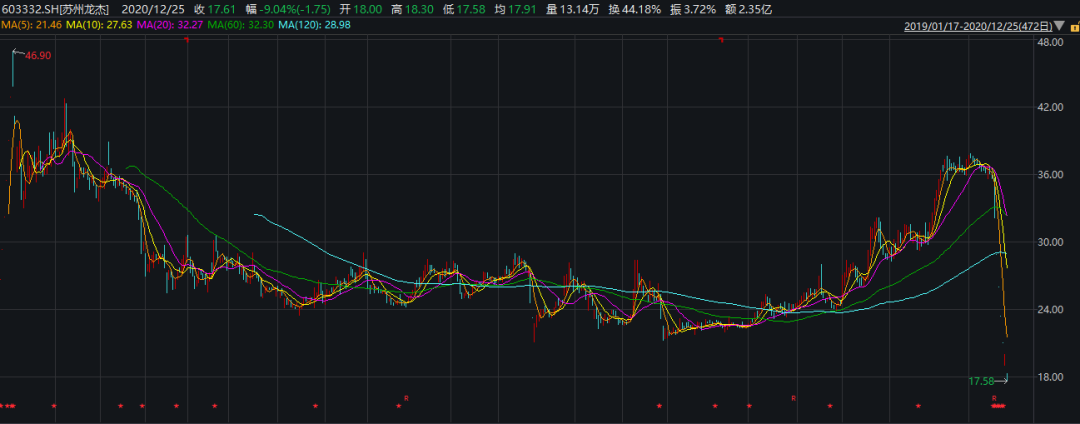This screenshot has height=424, width=1080.
Task: Click the 18.00 price axis label
Action: click(x=1050, y=377)
